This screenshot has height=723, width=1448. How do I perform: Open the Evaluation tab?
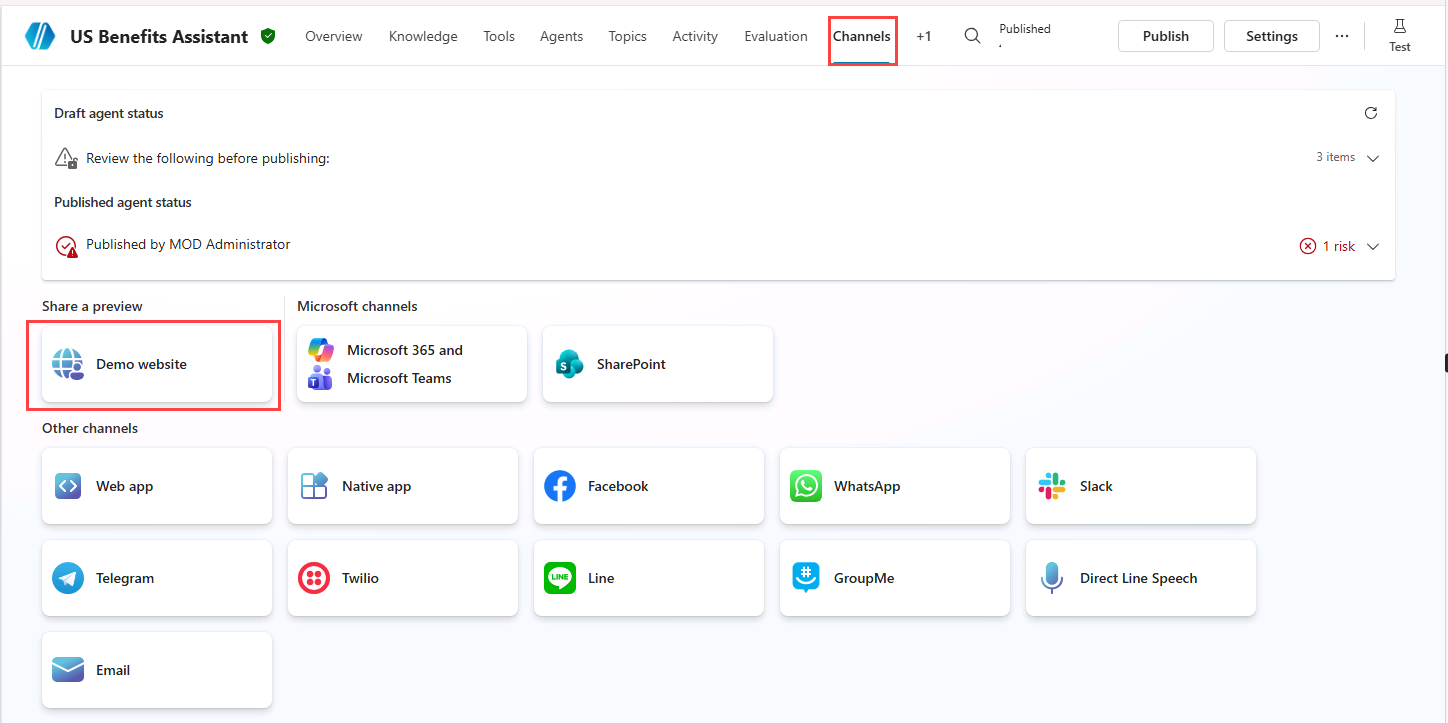(776, 36)
